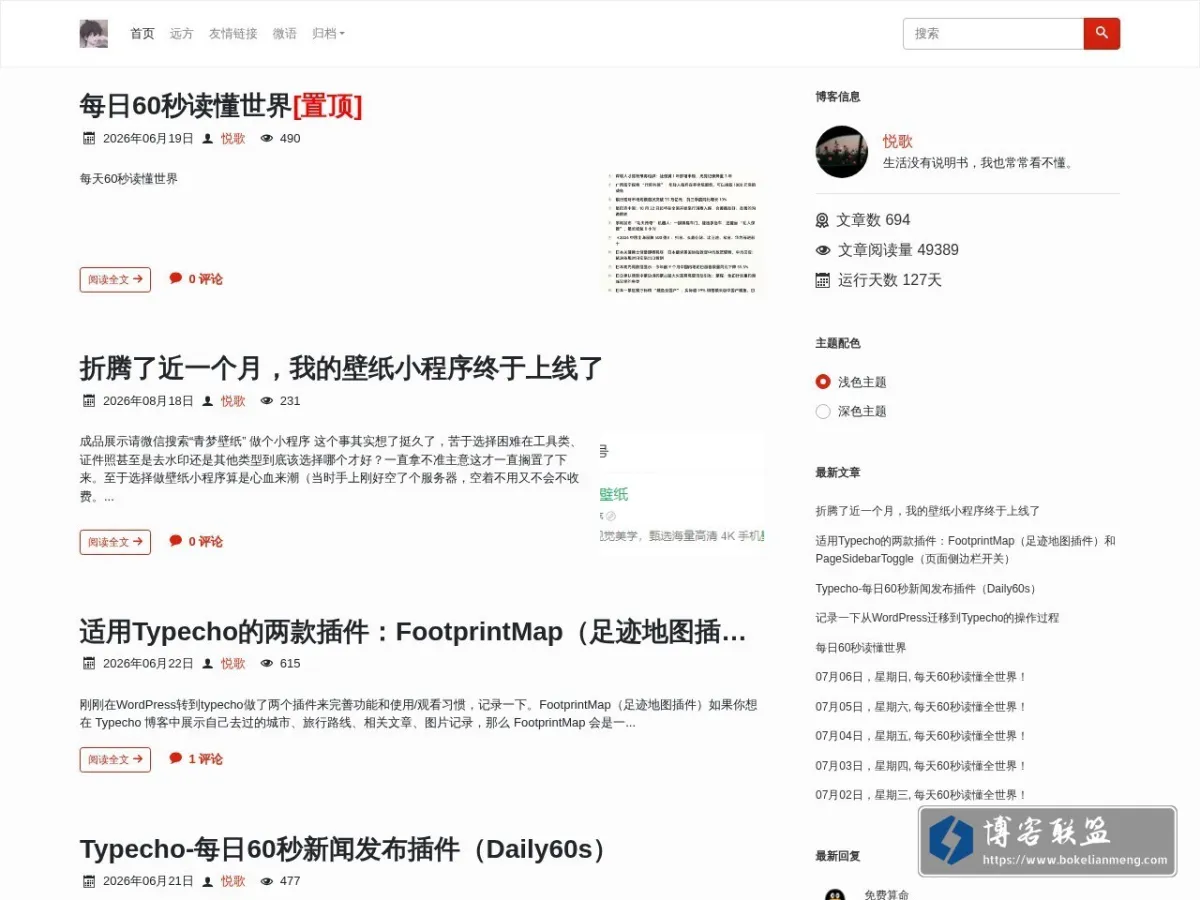Screen dimensions: 1200x900
Task: Go to the 首页 nav item
Action: point(142,33)
